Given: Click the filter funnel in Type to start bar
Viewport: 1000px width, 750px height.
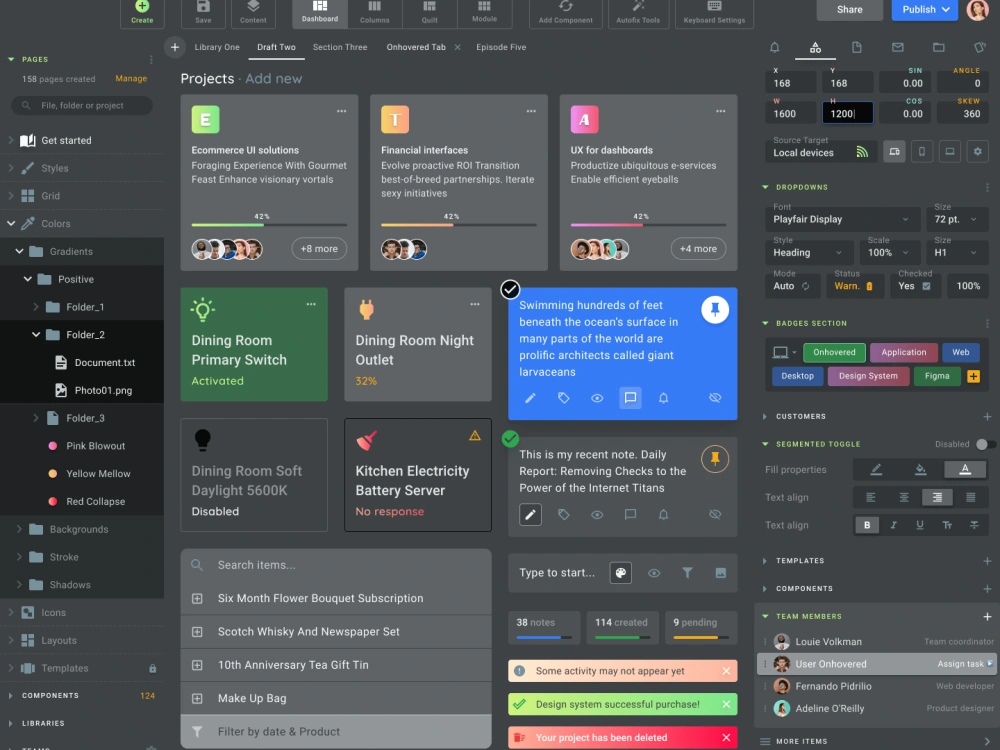Looking at the screenshot, I should coord(688,573).
